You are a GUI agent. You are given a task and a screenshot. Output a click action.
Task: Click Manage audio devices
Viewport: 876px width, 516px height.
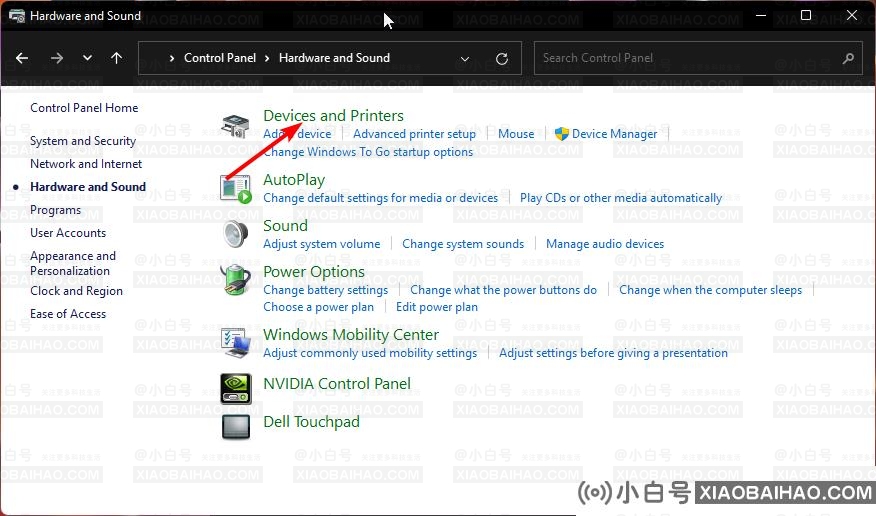pos(604,244)
